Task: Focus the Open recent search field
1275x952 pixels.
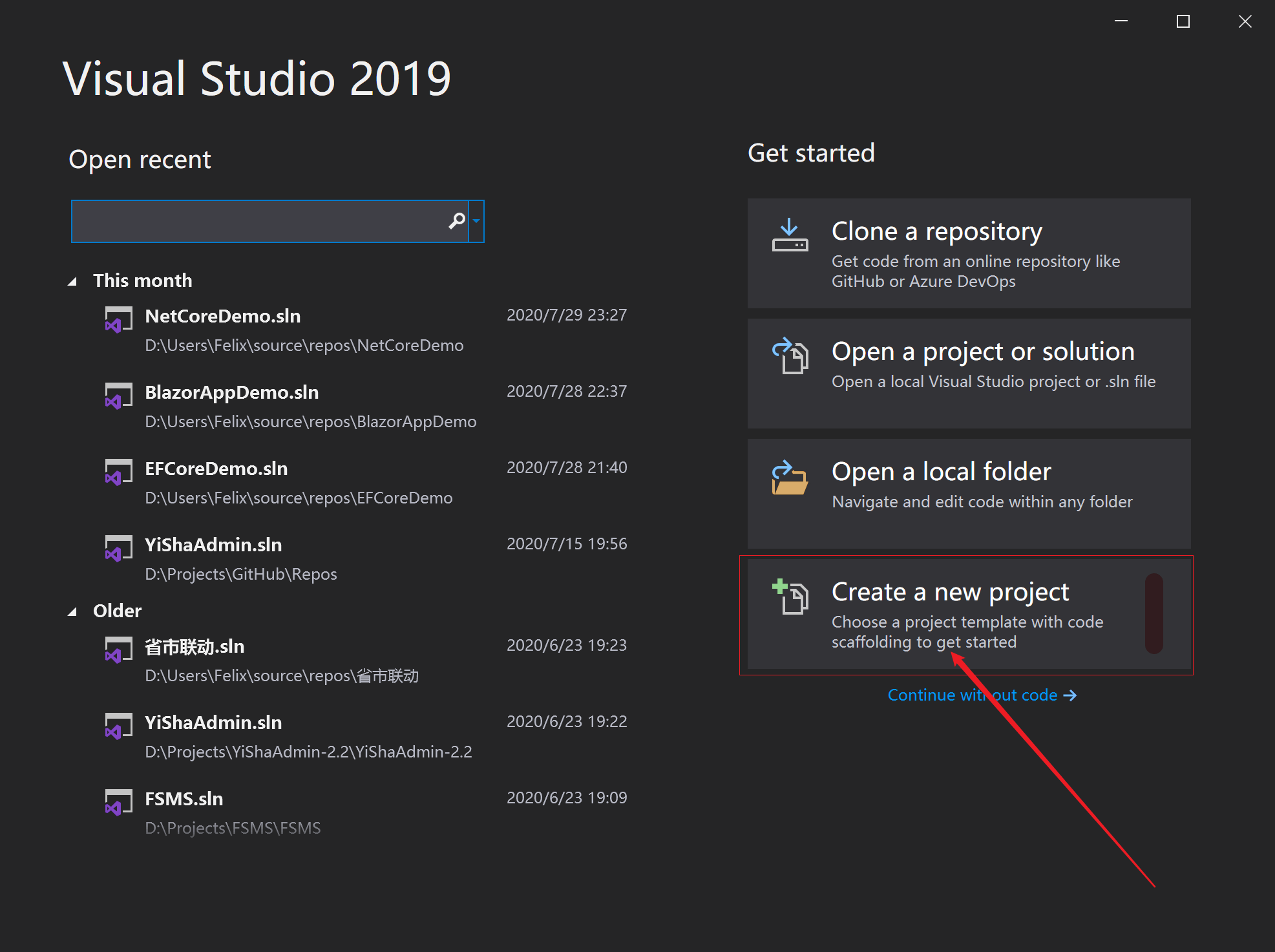Action: pyautogui.click(x=258, y=221)
